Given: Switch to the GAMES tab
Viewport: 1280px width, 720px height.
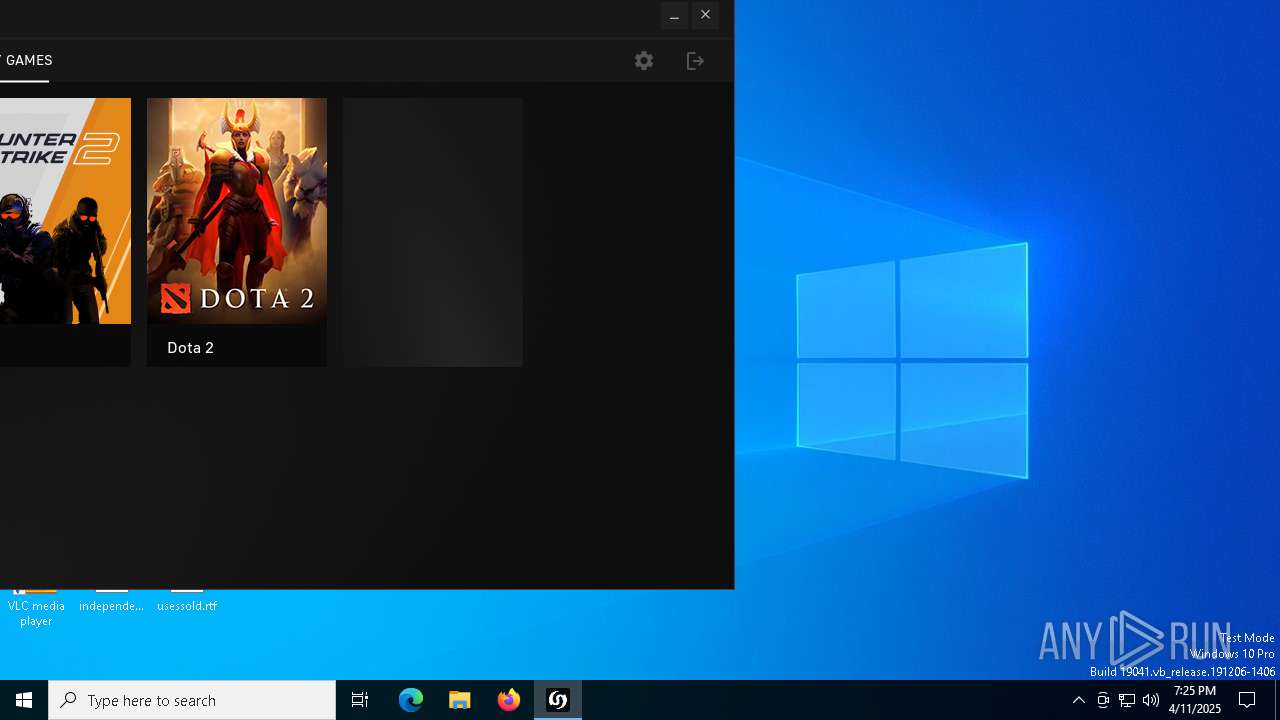Looking at the screenshot, I should click(27, 60).
